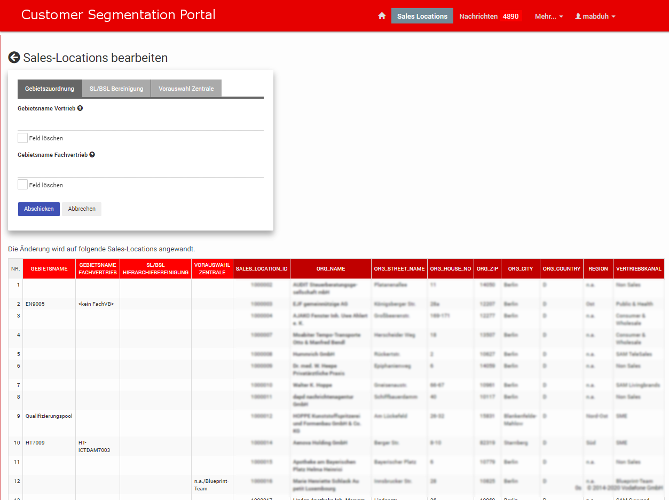Click into the Gebietsname Fachvertrieb input field
The height and width of the screenshot is (500, 669).
pos(141,169)
